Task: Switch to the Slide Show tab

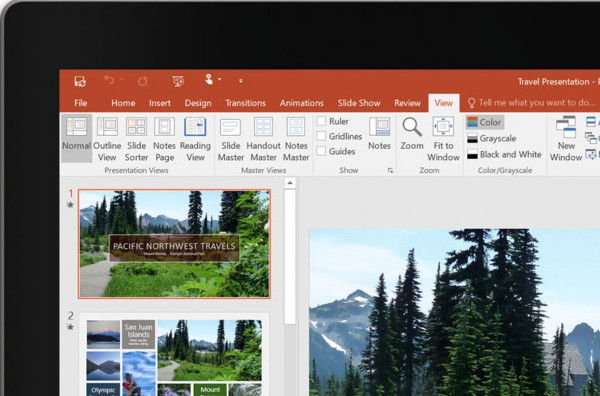Action: click(x=359, y=103)
